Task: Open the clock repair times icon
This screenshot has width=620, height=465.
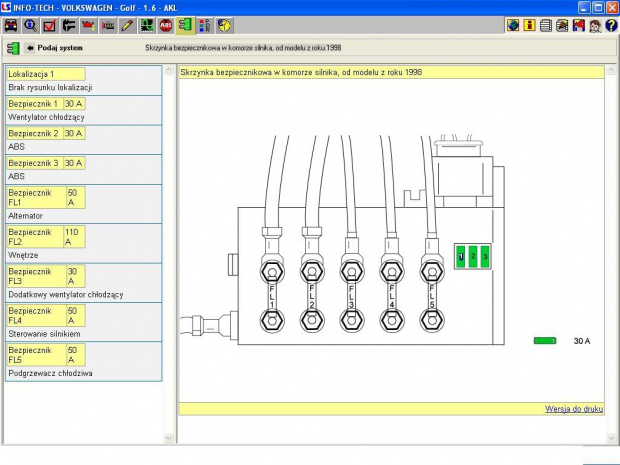Action: (224, 26)
